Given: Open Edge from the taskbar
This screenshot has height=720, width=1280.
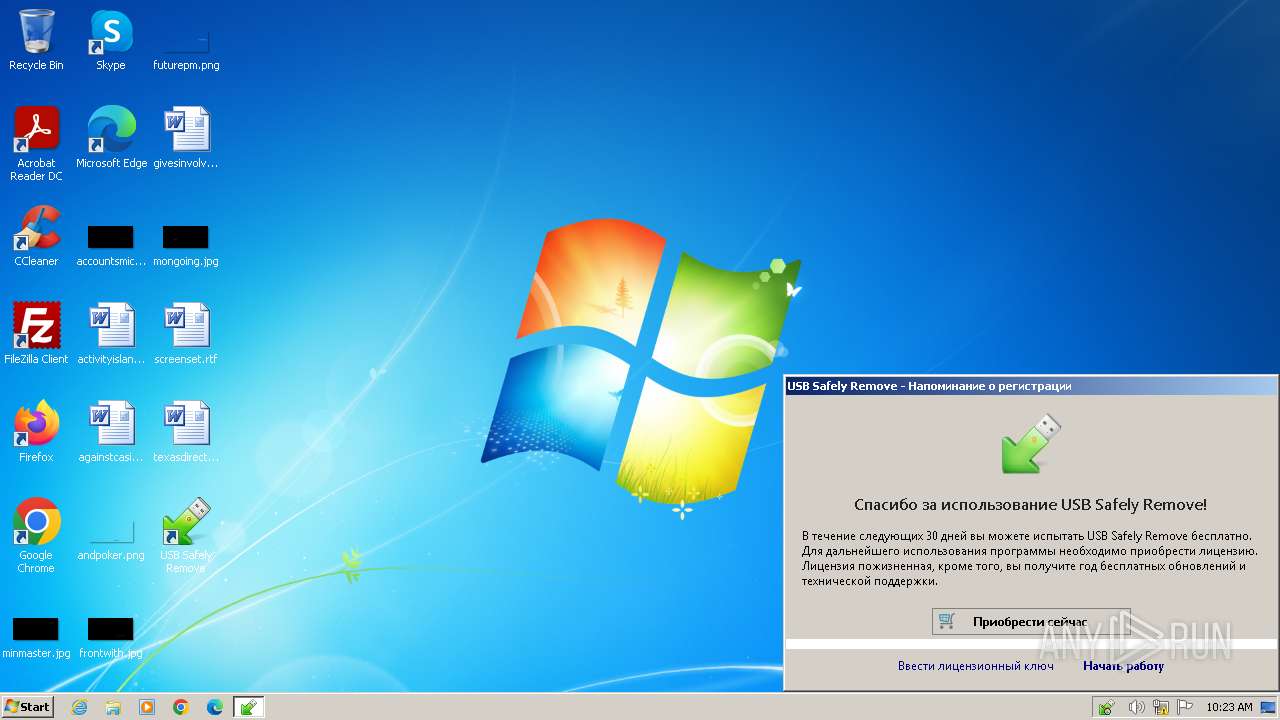Looking at the screenshot, I should click(215, 707).
